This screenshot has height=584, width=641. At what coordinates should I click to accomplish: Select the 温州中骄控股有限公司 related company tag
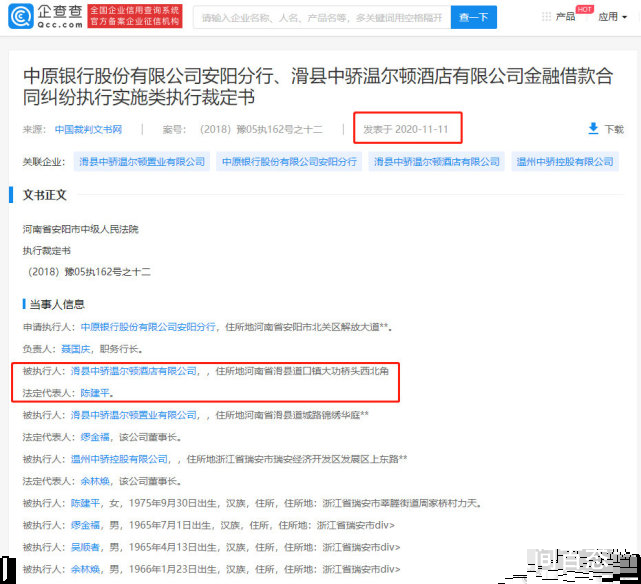(x=565, y=162)
